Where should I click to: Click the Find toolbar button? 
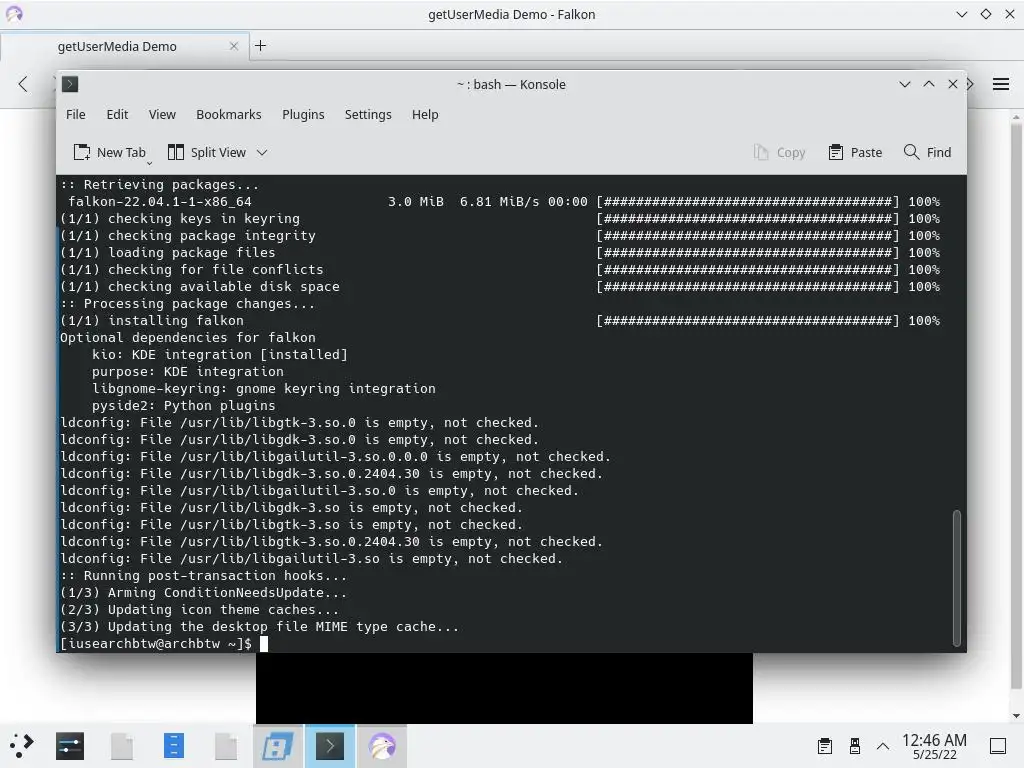(927, 152)
